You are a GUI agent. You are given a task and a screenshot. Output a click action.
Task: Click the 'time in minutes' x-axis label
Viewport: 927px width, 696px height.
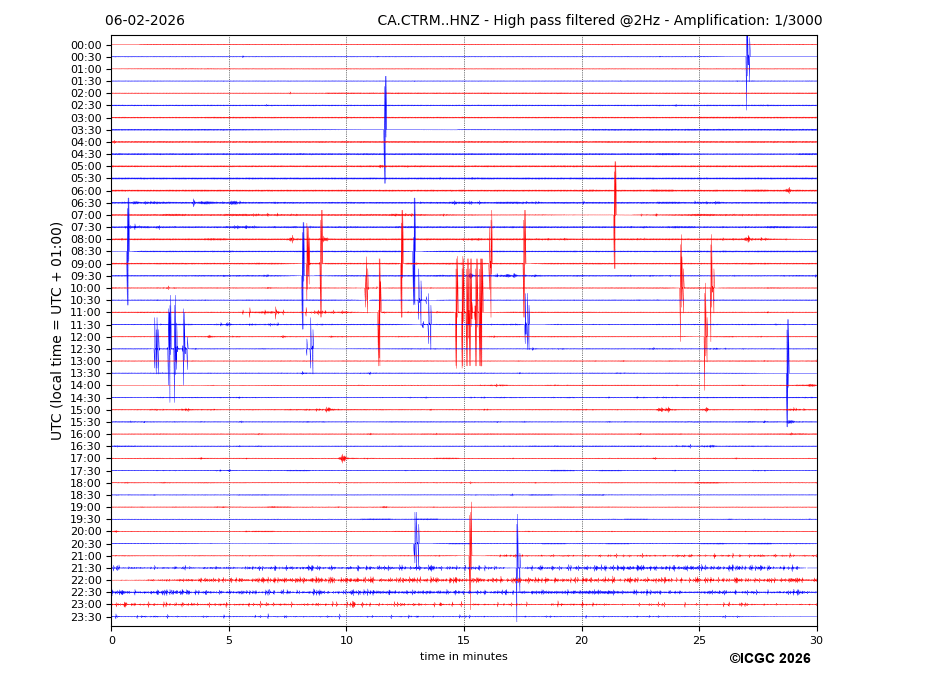point(463,657)
